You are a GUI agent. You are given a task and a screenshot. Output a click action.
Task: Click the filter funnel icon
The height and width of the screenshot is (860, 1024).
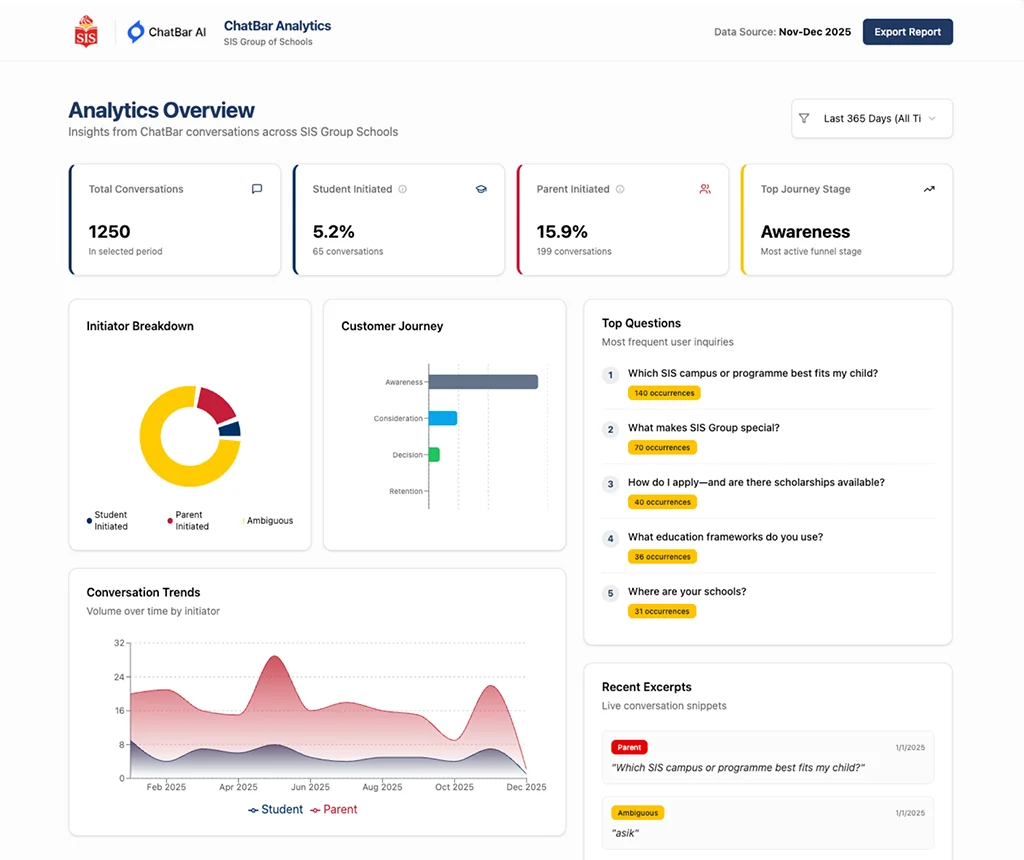804,118
